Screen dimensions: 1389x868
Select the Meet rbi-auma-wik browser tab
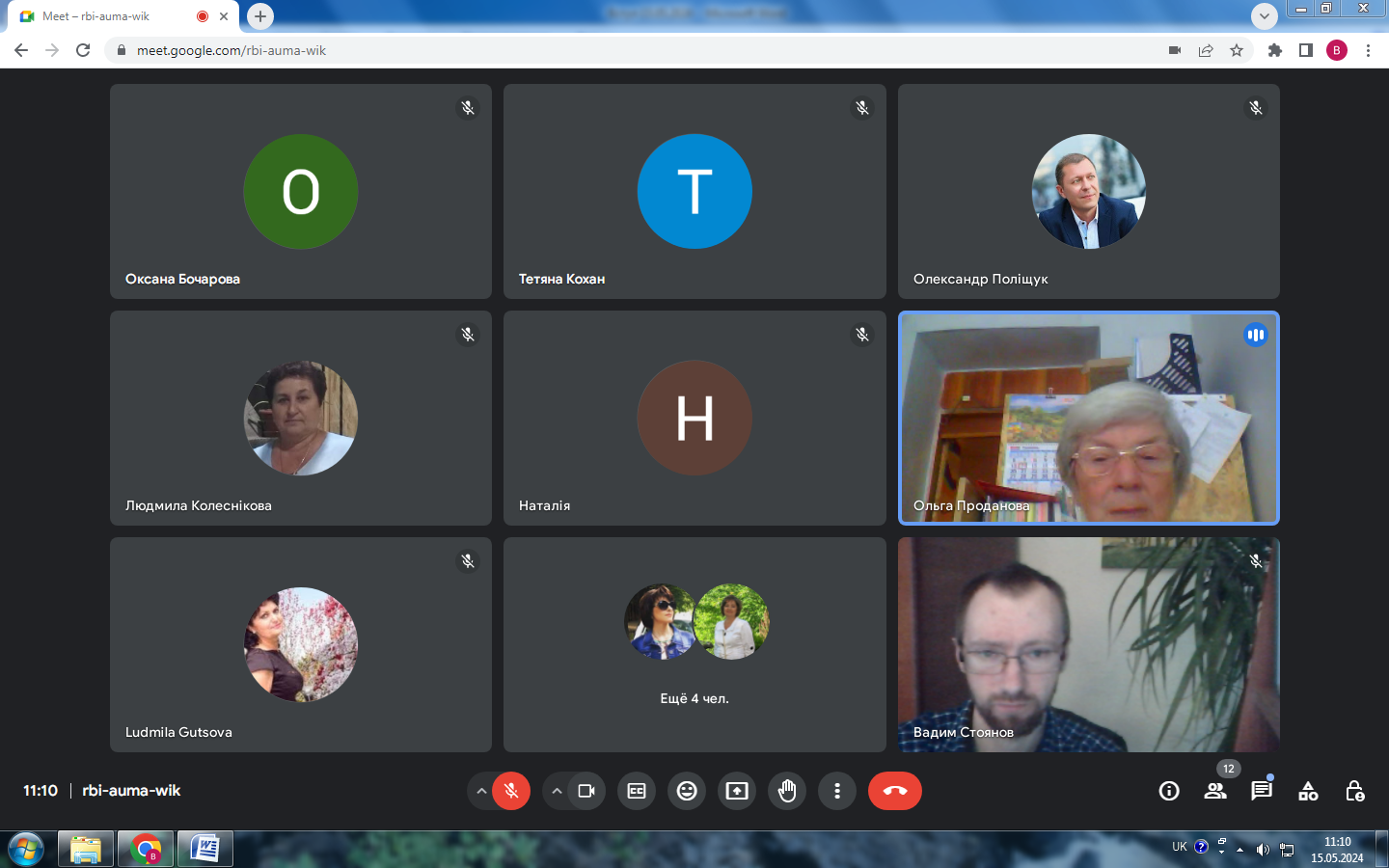[106, 16]
